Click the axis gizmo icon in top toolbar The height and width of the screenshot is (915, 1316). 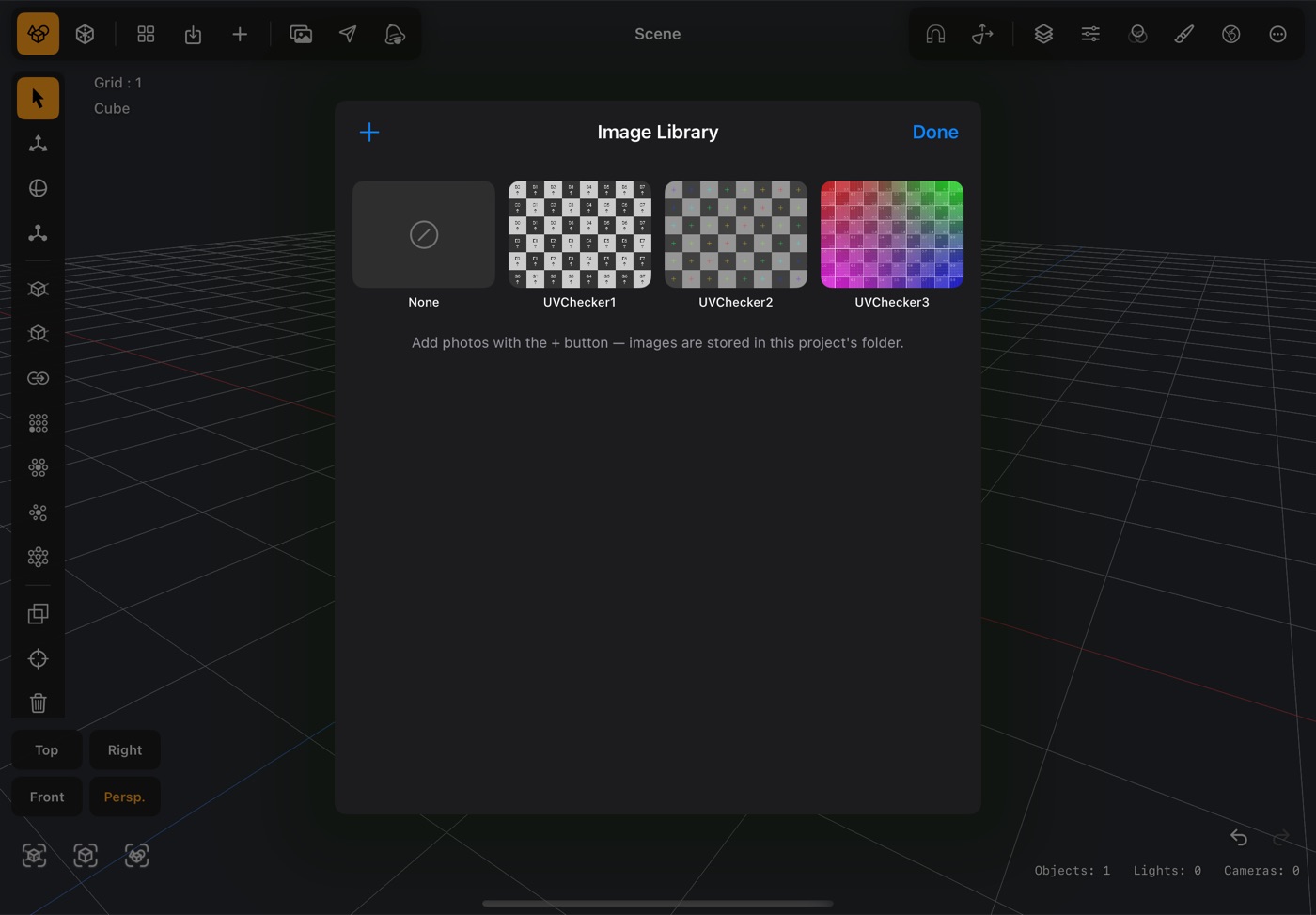point(982,34)
